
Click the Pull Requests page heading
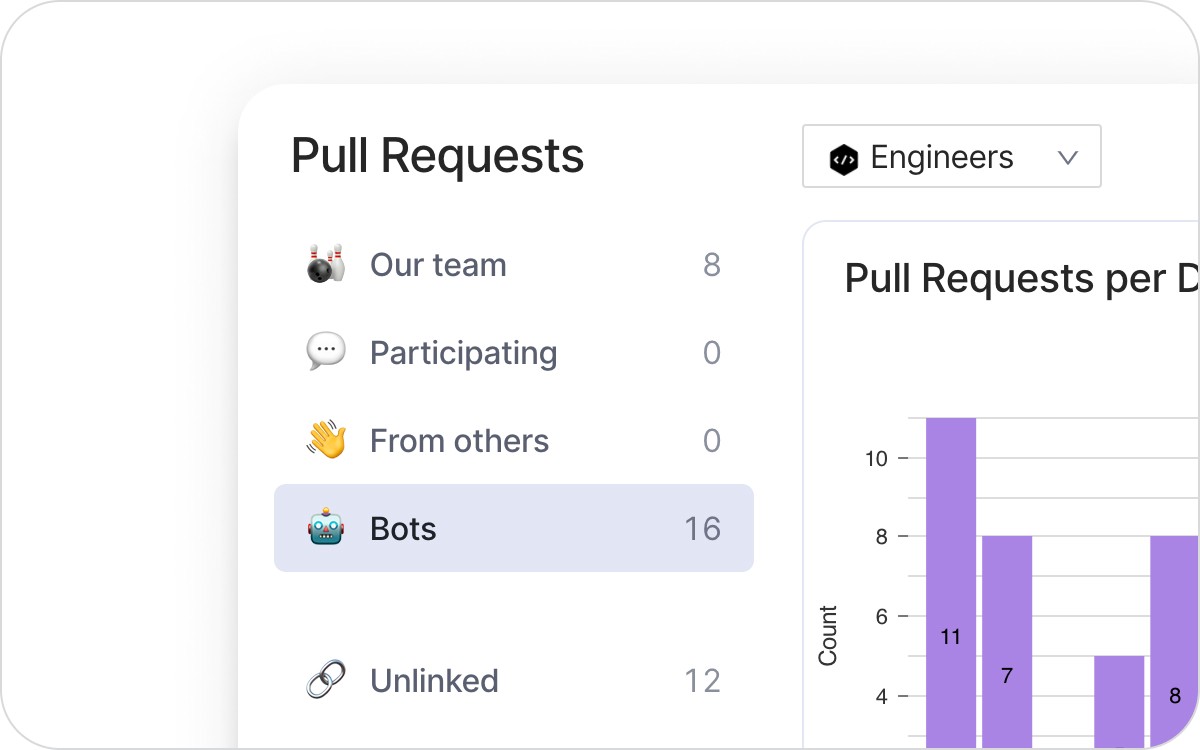click(x=437, y=157)
